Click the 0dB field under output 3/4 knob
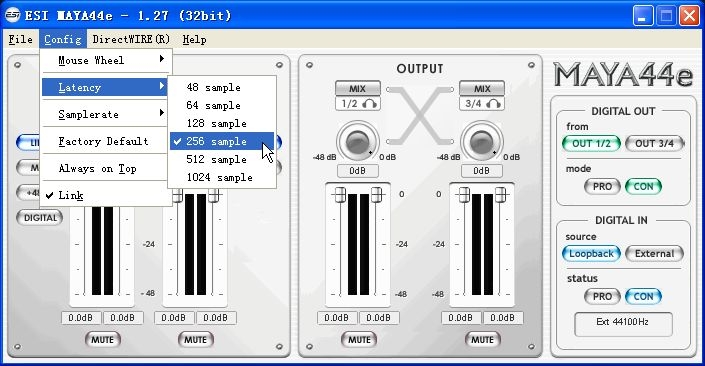This screenshot has width=705, height=366. 482,171
